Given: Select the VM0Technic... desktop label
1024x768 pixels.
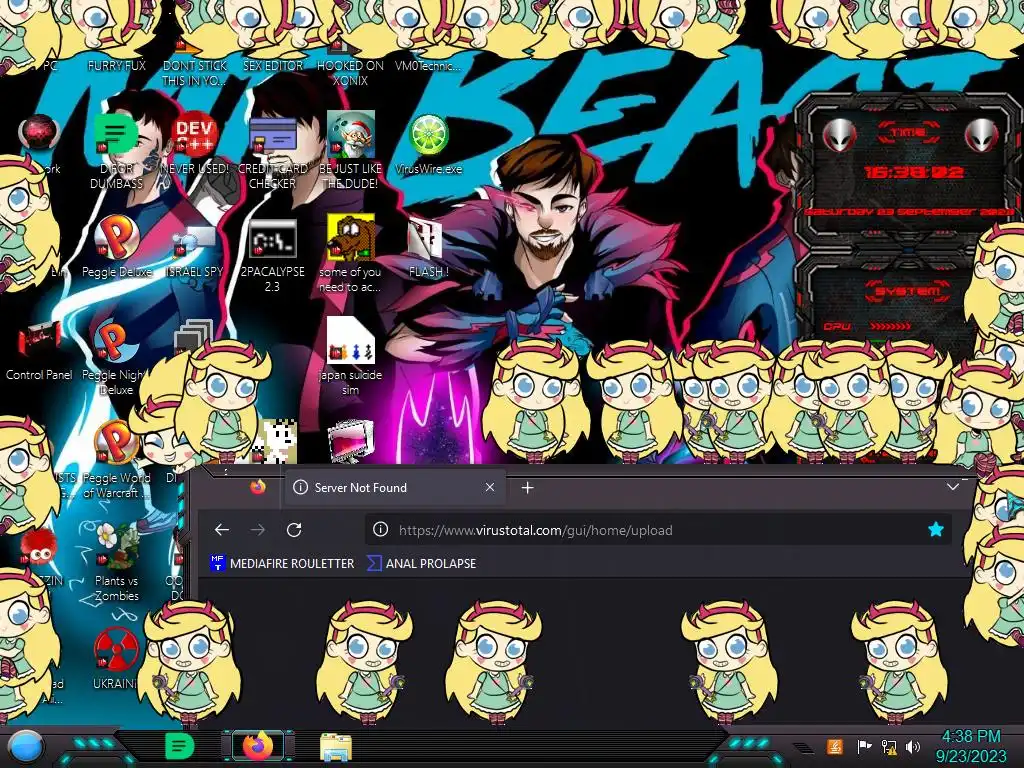Looking at the screenshot, I should point(428,66).
